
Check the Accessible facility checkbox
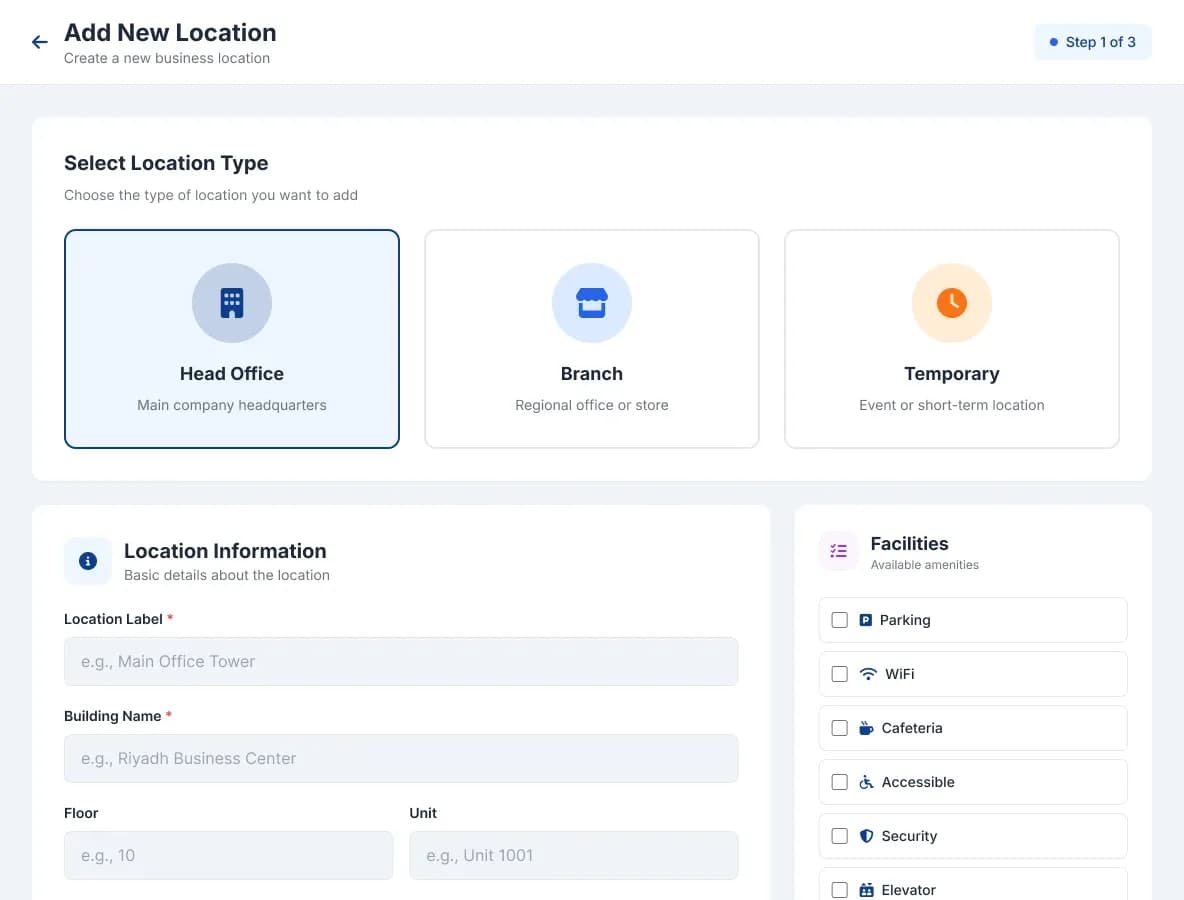click(x=839, y=782)
